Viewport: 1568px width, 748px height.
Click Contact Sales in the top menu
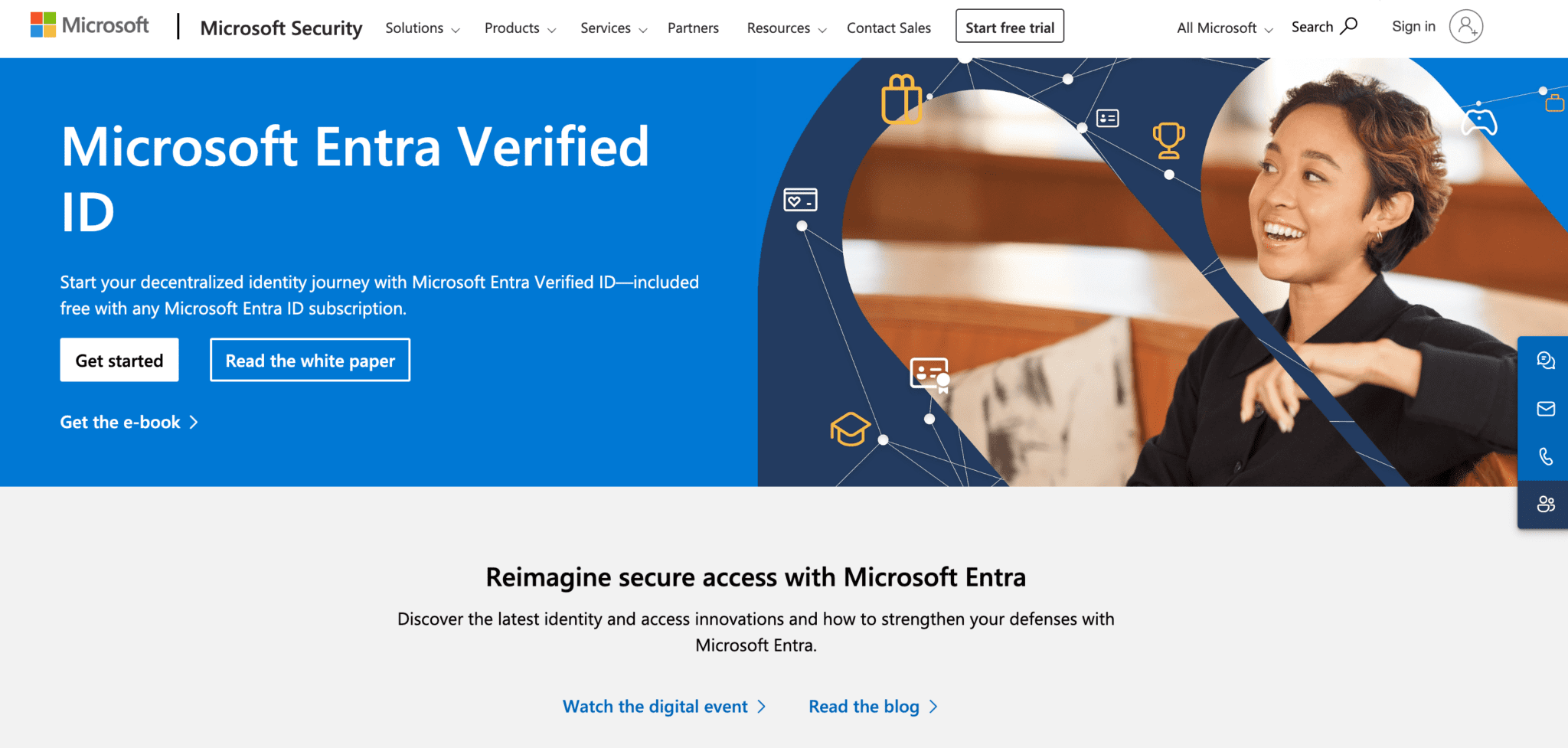pyautogui.click(x=888, y=28)
